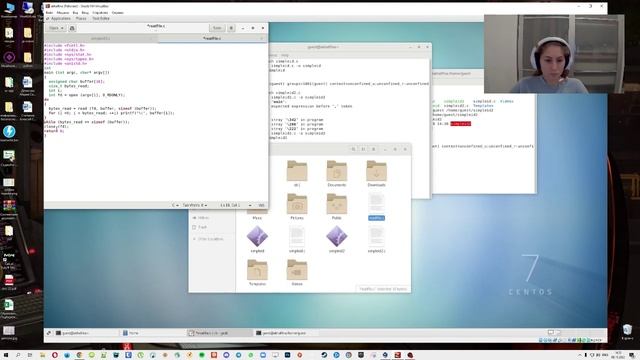The height and width of the screenshot is (360, 640).
Task: Open the Public folder in Files
Action: point(337,206)
